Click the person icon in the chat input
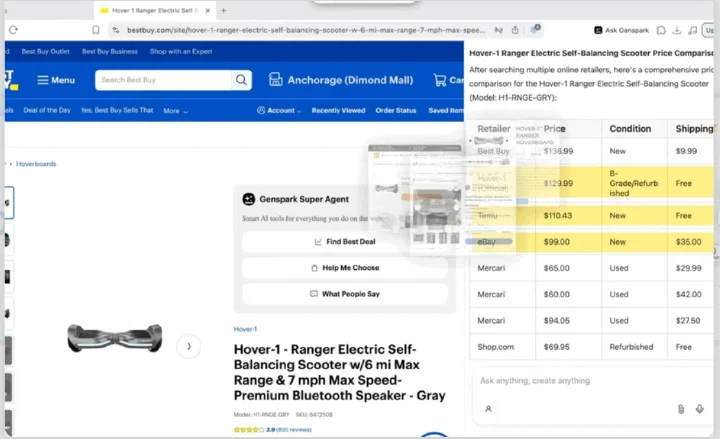The width and height of the screenshot is (720, 439). click(x=488, y=409)
